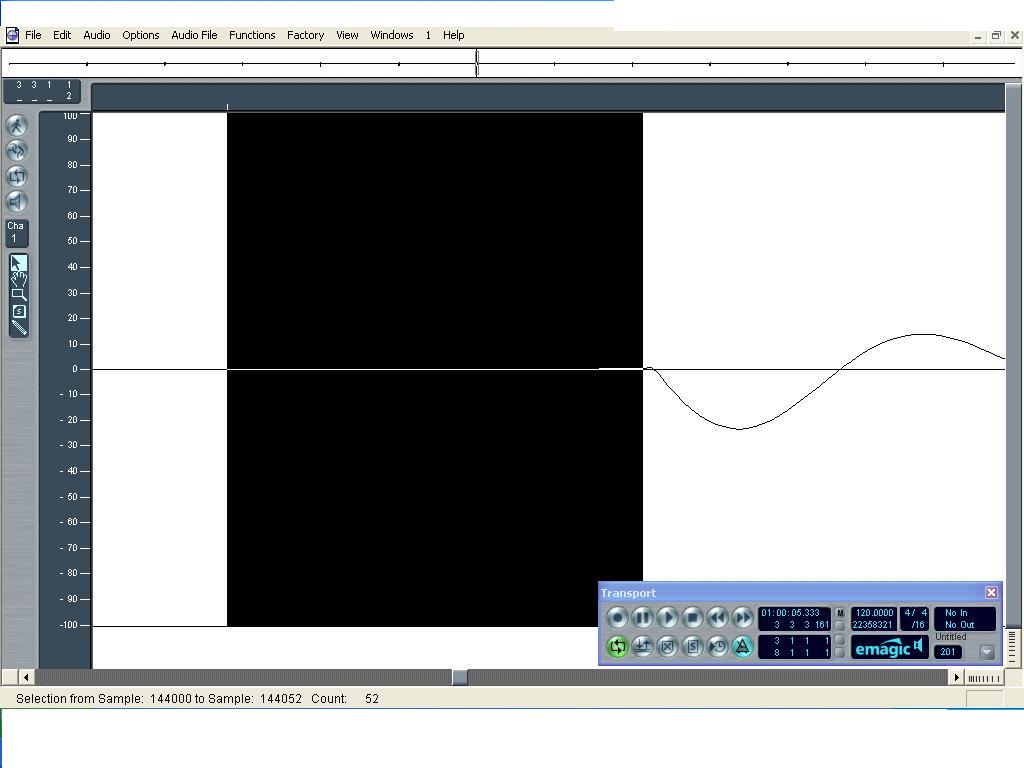Image resolution: width=1024 pixels, height=768 pixels.
Task: Click the Selection from Sample status text
Action: pyautogui.click(x=197, y=699)
